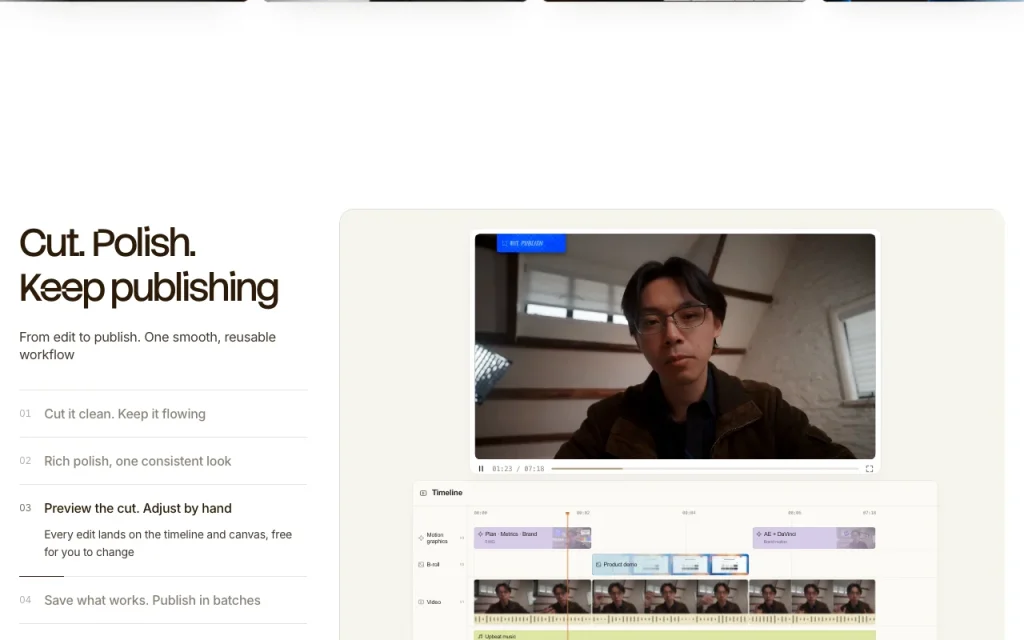Screen dimensions: 1024x640
Task: Click the diamond icon on AE + DaVinci clip
Action: coord(759,534)
